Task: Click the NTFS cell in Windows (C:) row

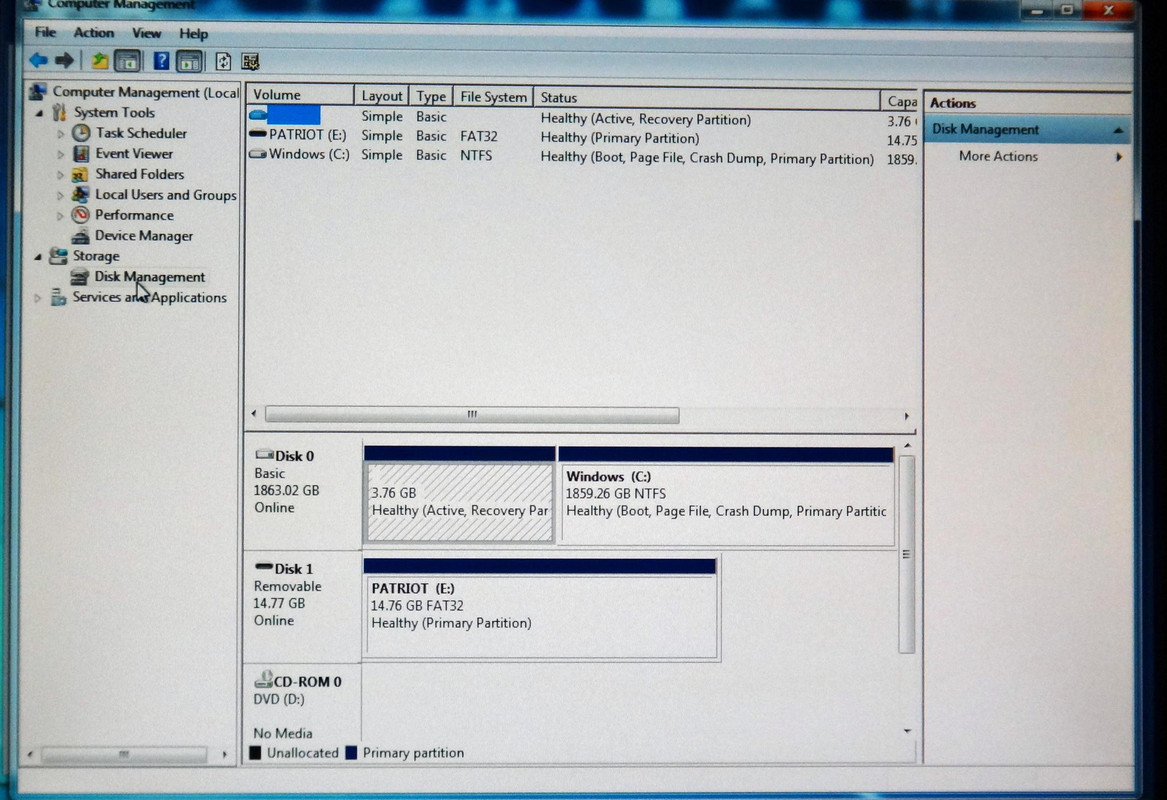Action: coord(476,156)
